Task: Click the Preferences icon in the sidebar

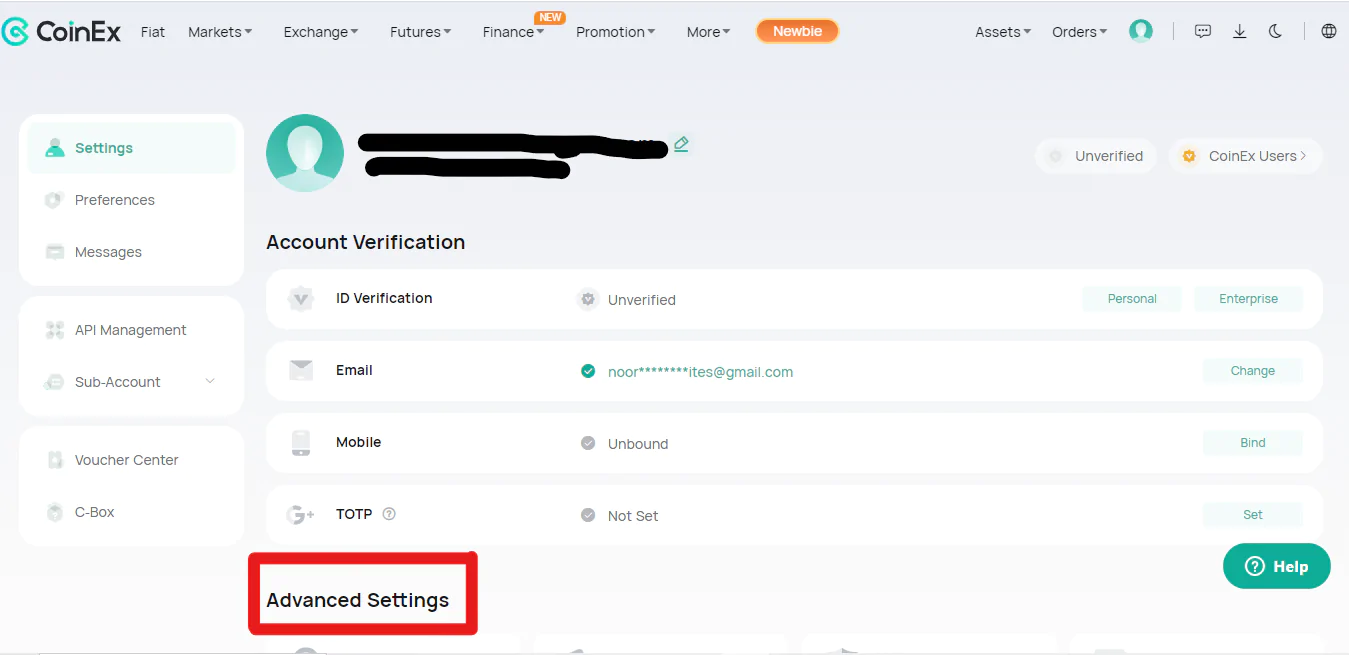Action: (x=55, y=200)
